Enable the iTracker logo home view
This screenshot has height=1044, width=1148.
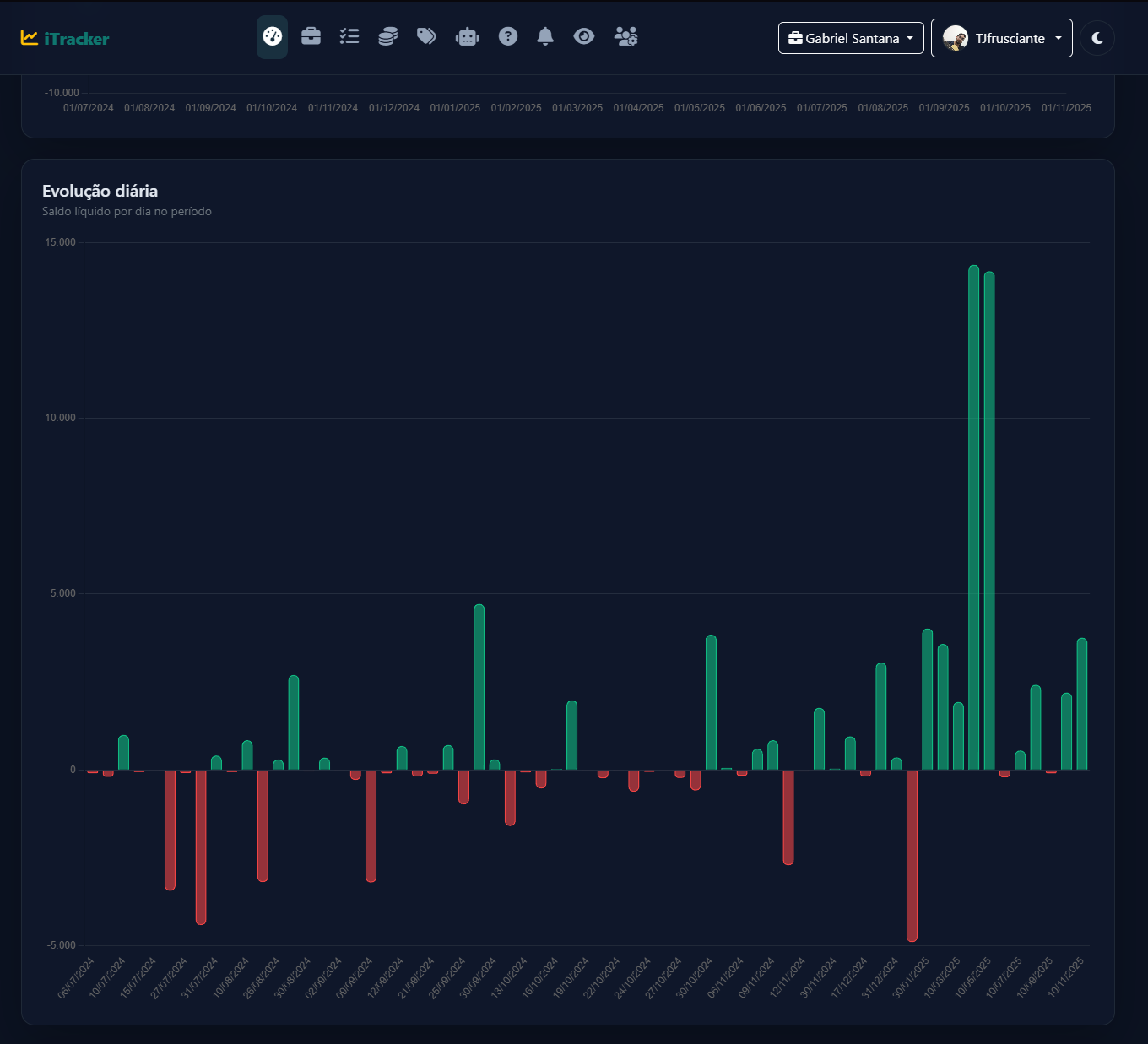pyautogui.click(x=65, y=37)
